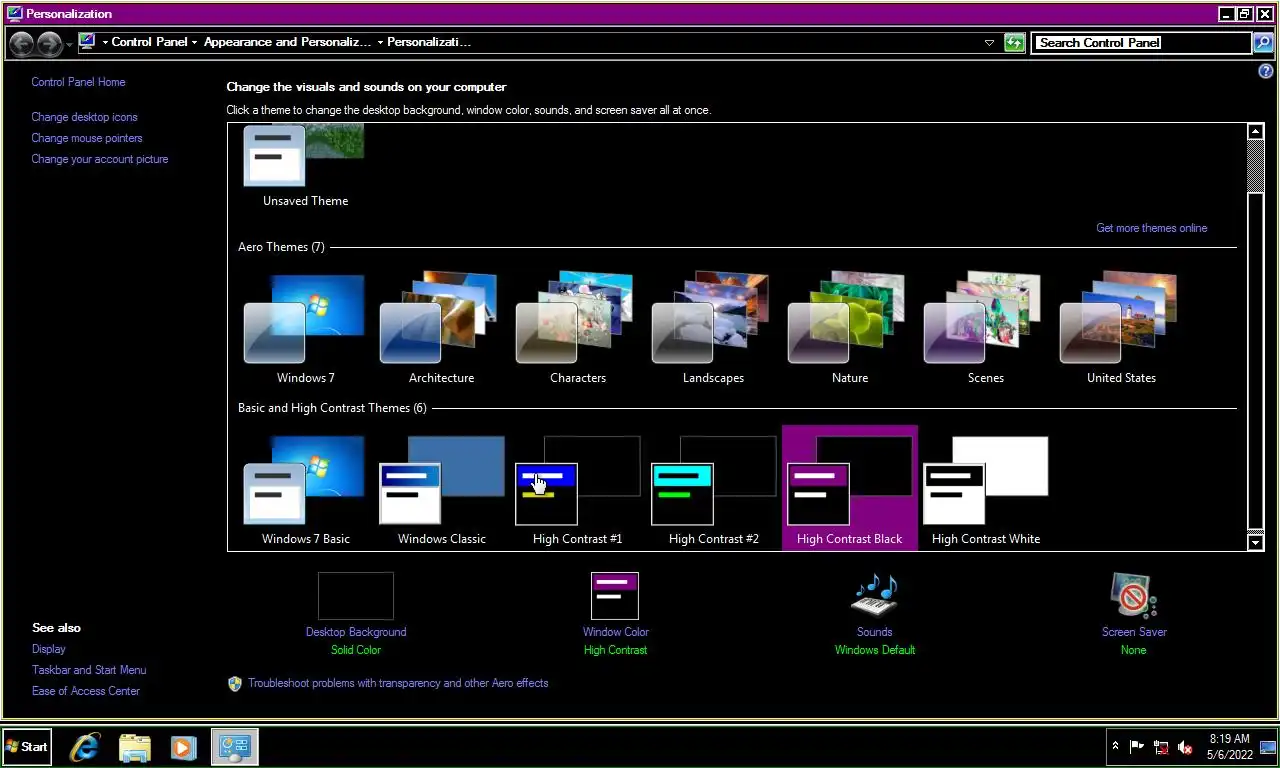The width and height of the screenshot is (1280, 768).
Task: Select the Unsaved Theme thumbnail
Action: click(304, 164)
